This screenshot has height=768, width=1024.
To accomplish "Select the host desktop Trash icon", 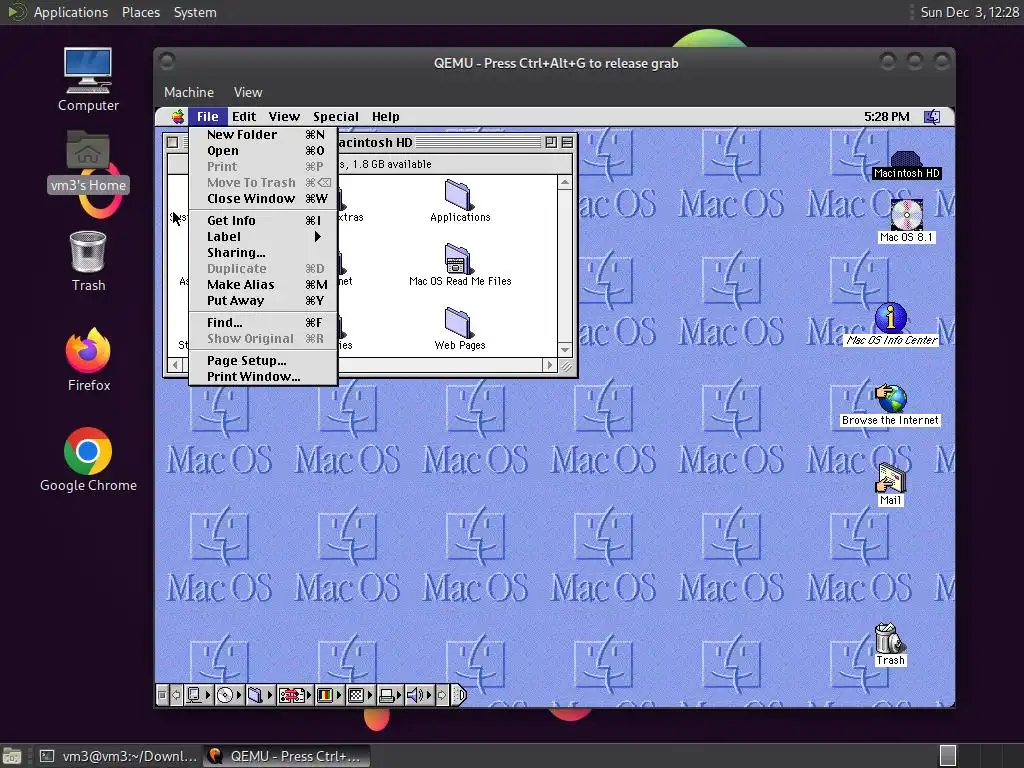I will tap(88, 261).
